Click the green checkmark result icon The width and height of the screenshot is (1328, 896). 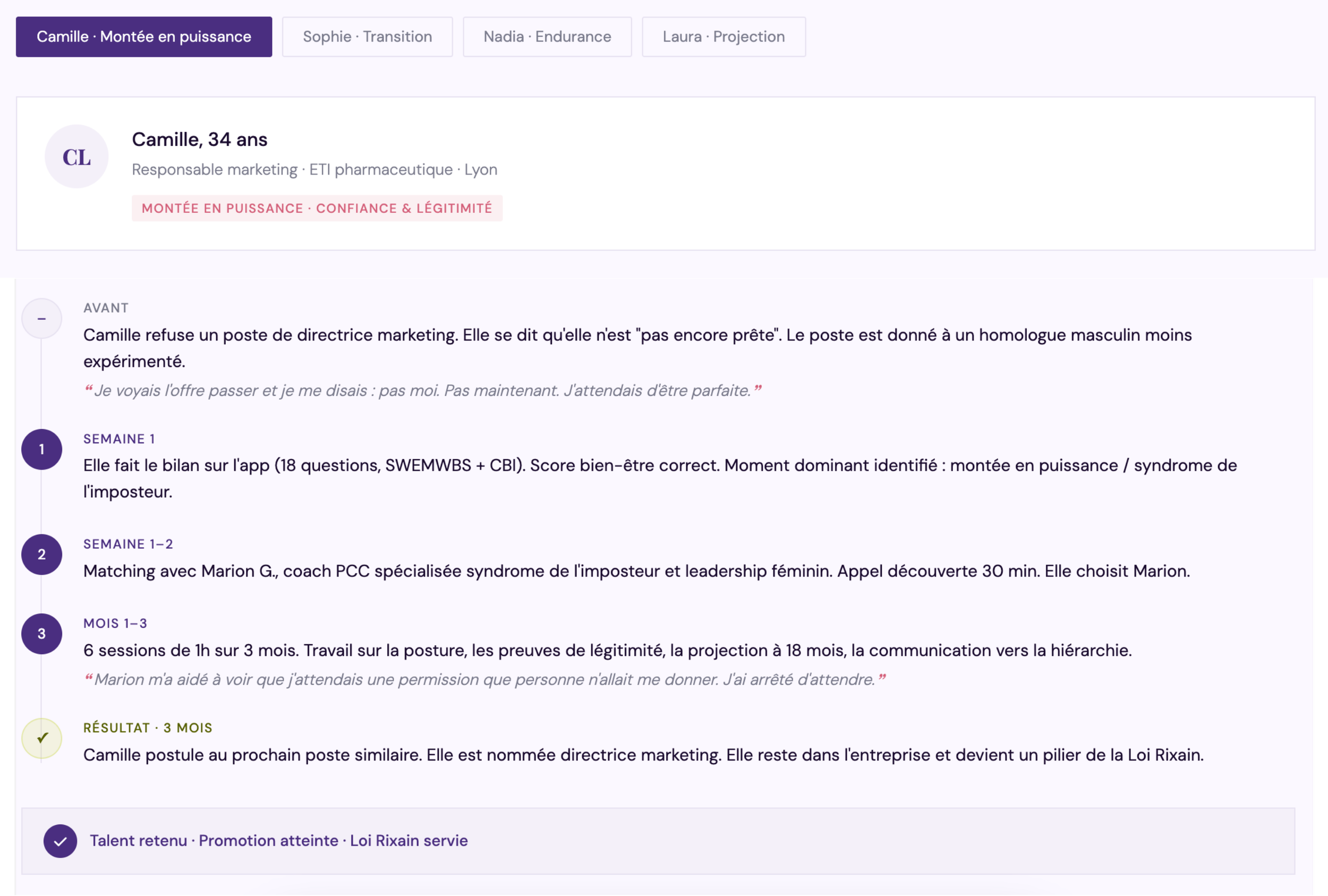tap(42, 738)
